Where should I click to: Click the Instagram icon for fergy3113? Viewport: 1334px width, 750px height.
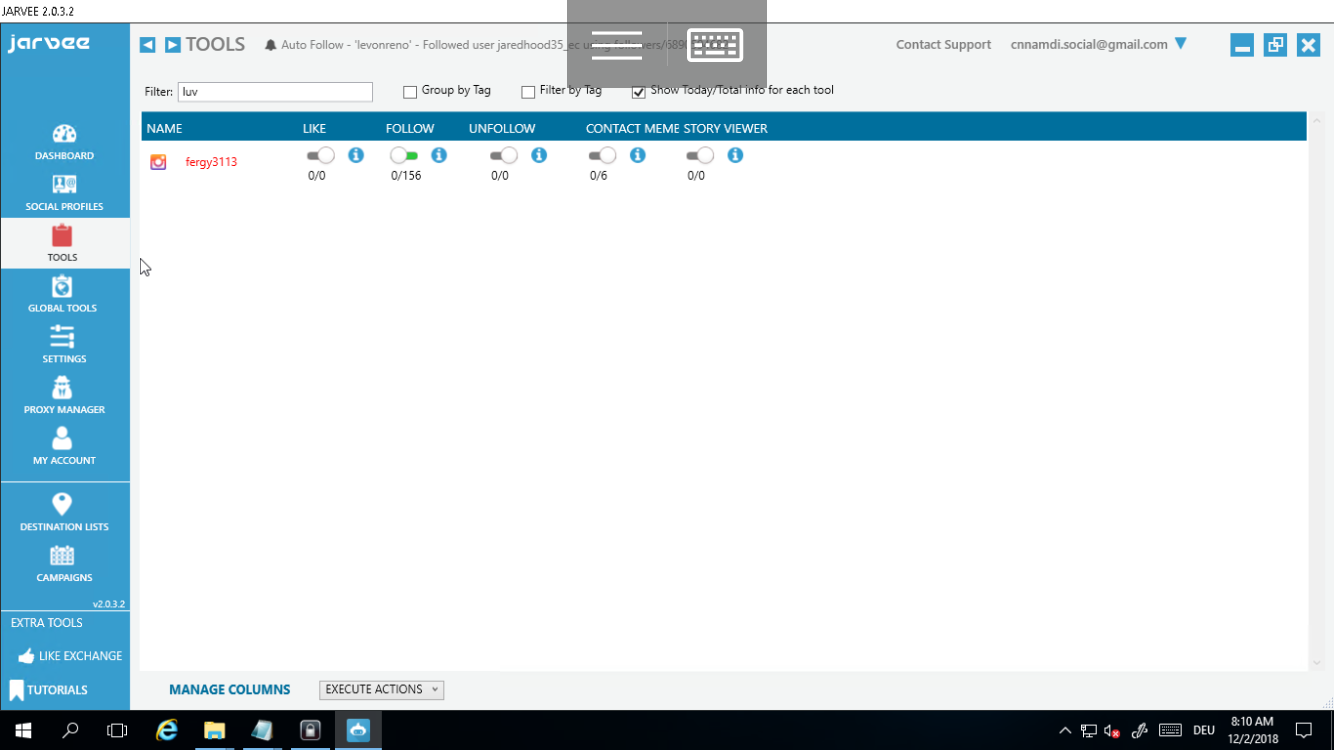click(x=158, y=162)
